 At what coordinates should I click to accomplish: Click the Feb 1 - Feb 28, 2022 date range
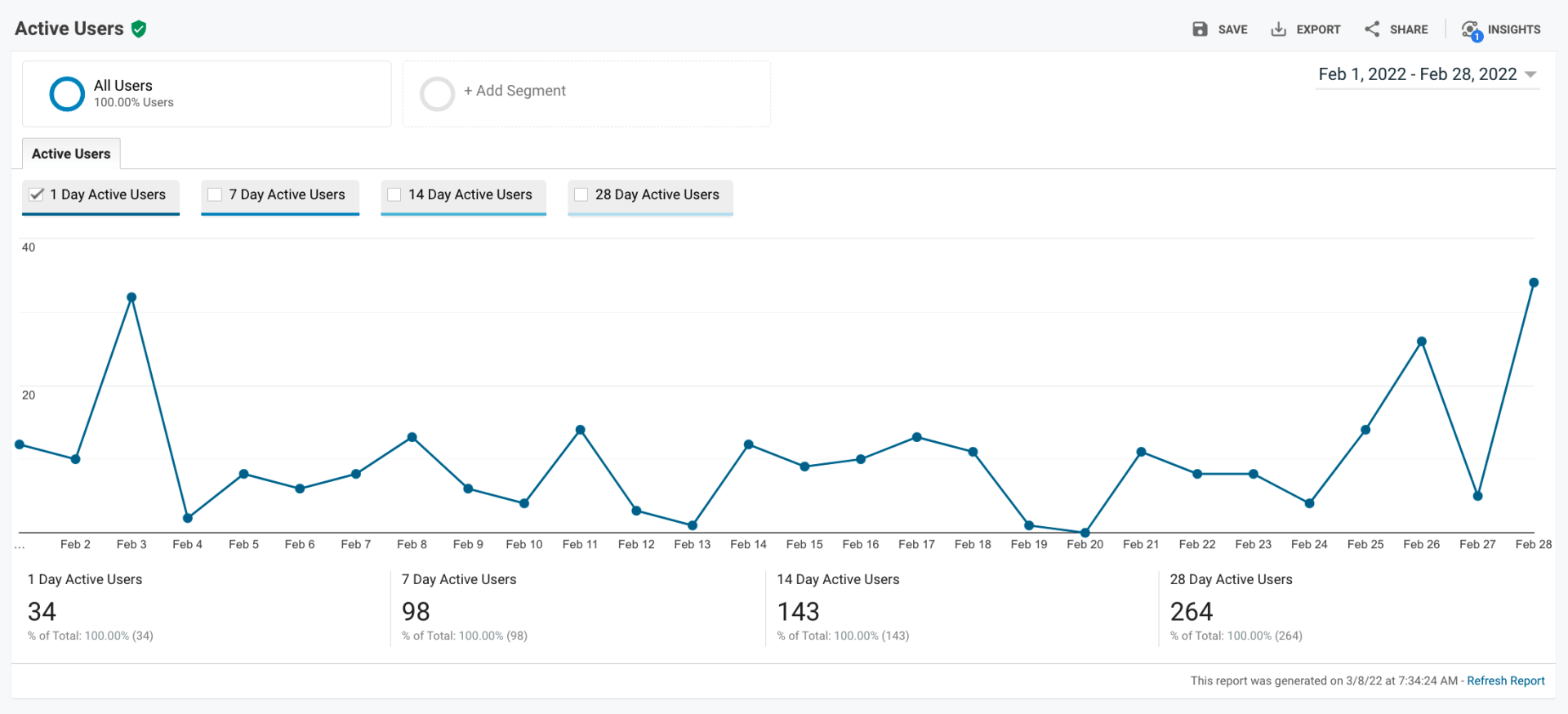coord(1417,74)
